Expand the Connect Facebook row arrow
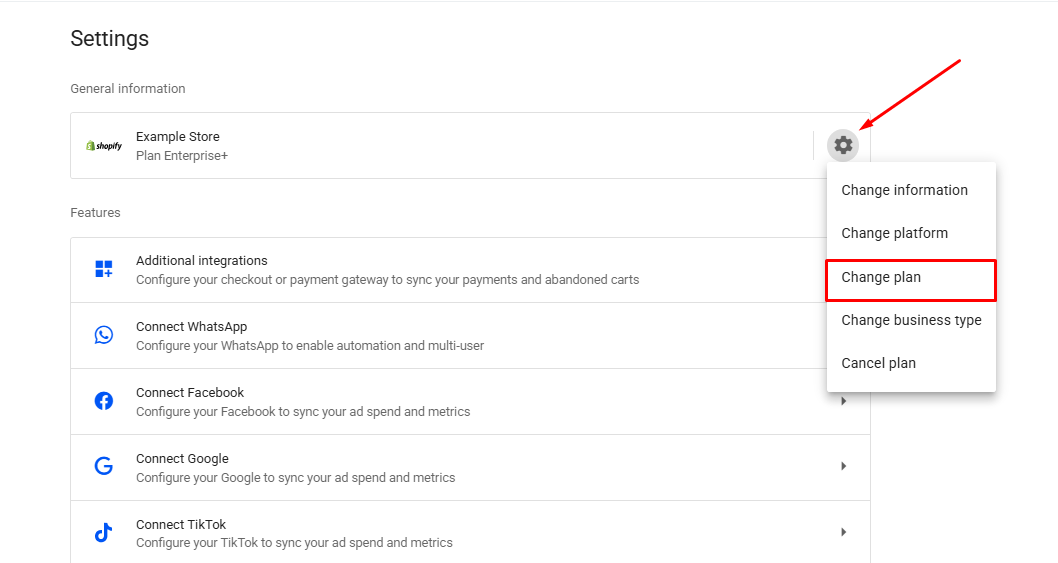This screenshot has height=563, width=1058. (844, 401)
